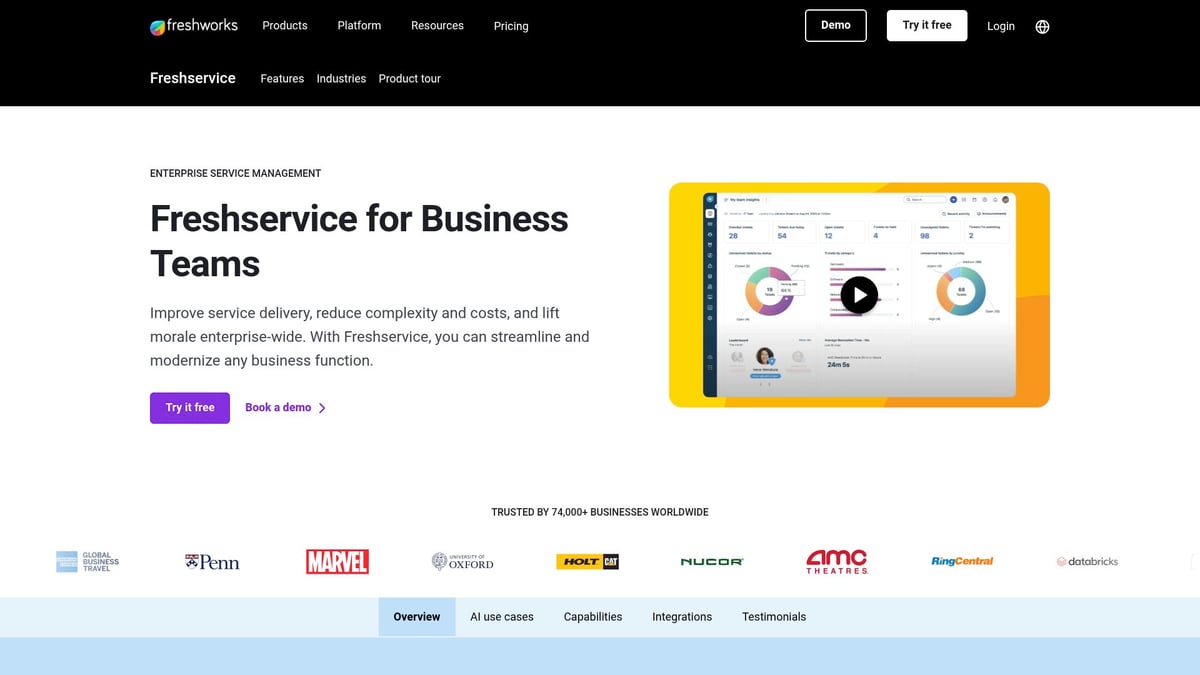Click the University of Oxford logo
The width and height of the screenshot is (1200, 675).
(x=462, y=562)
